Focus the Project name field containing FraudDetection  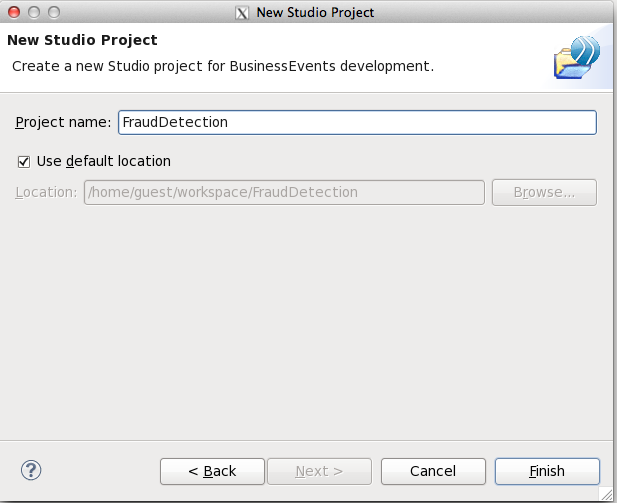[357, 122]
